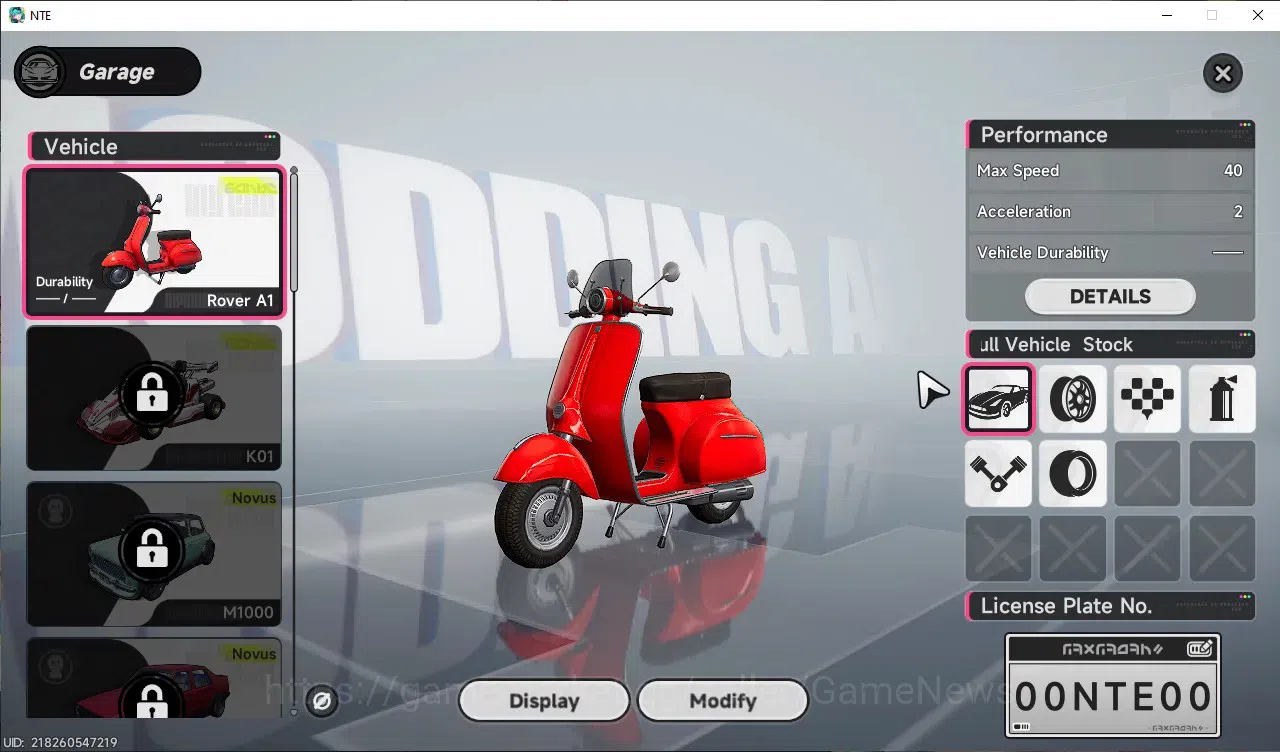
Task: Select the engine pistons icon
Action: (x=998, y=473)
